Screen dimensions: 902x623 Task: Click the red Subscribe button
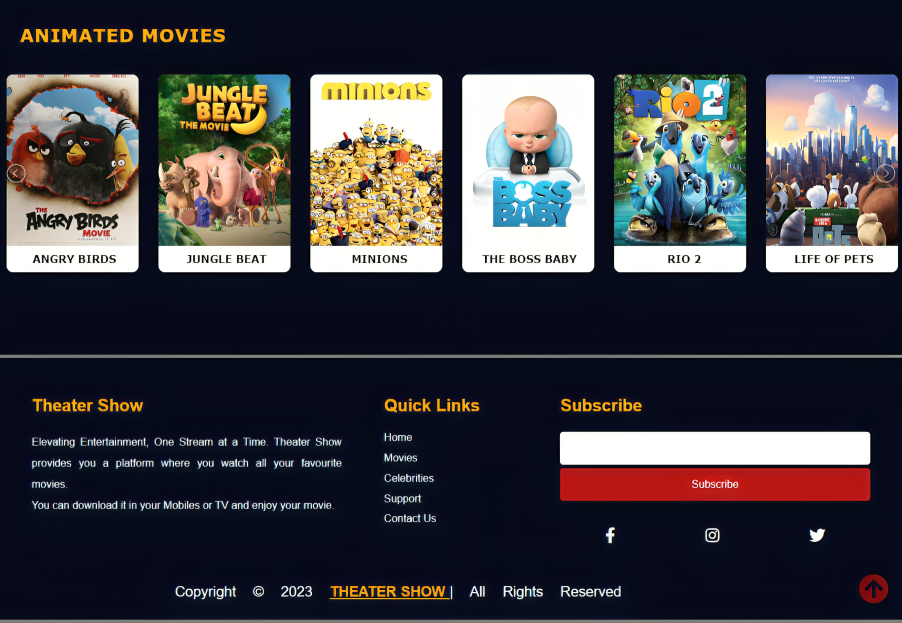pos(715,484)
